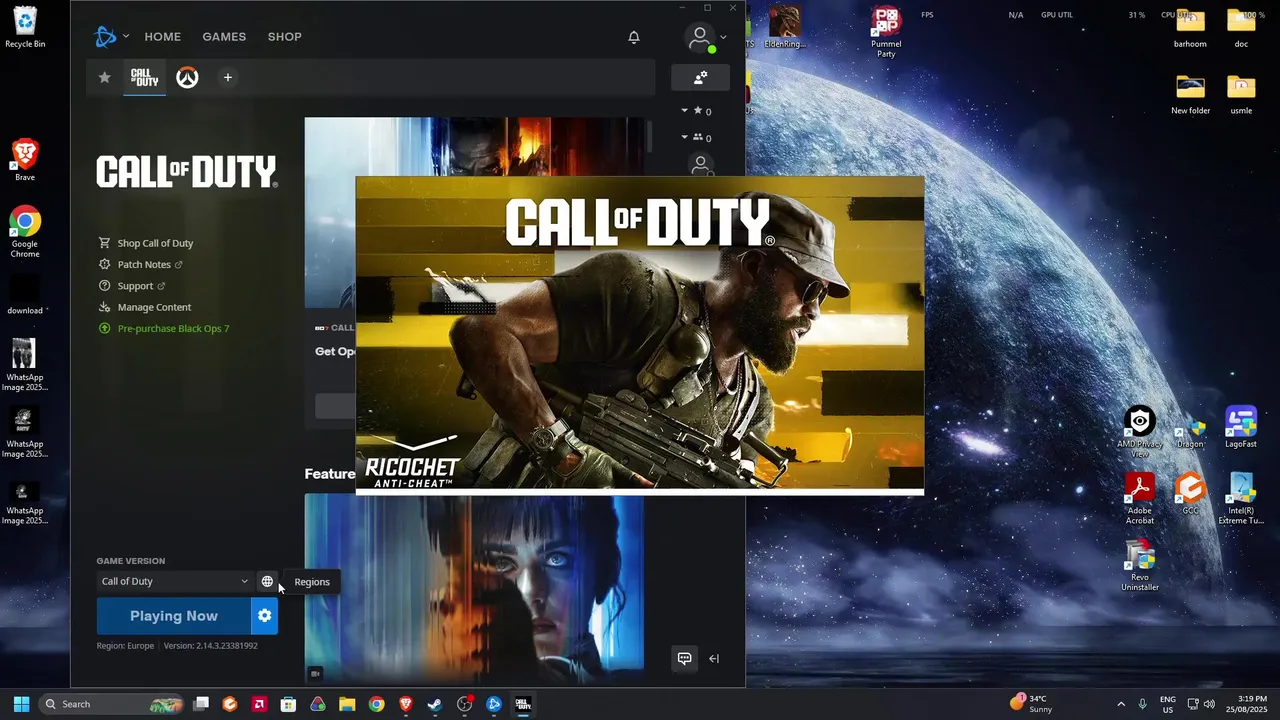Image resolution: width=1280 pixels, height=720 pixels.
Task: Open Patch Notes link
Action: [x=144, y=265]
